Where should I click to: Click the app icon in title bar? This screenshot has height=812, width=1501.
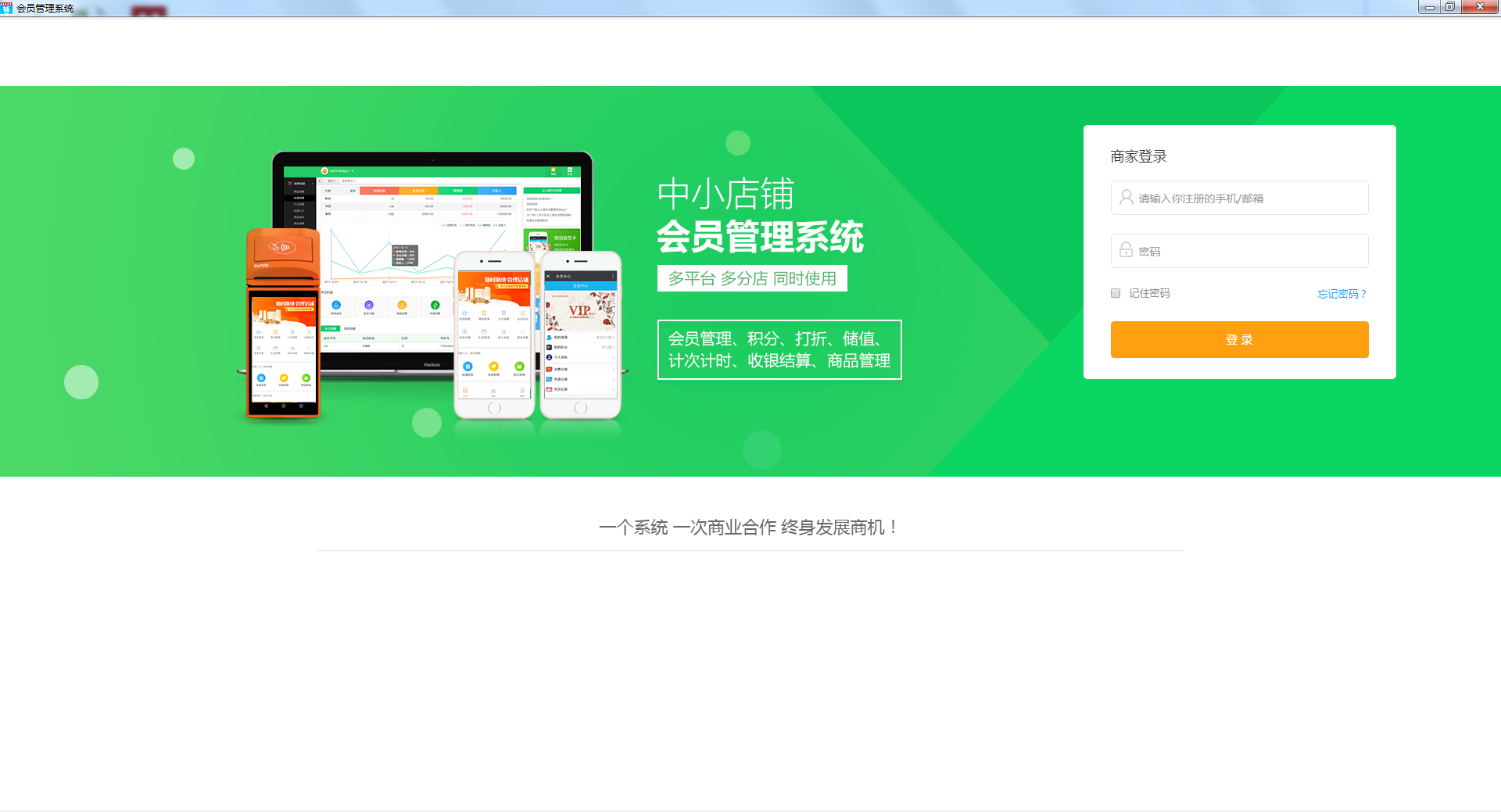point(7,8)
